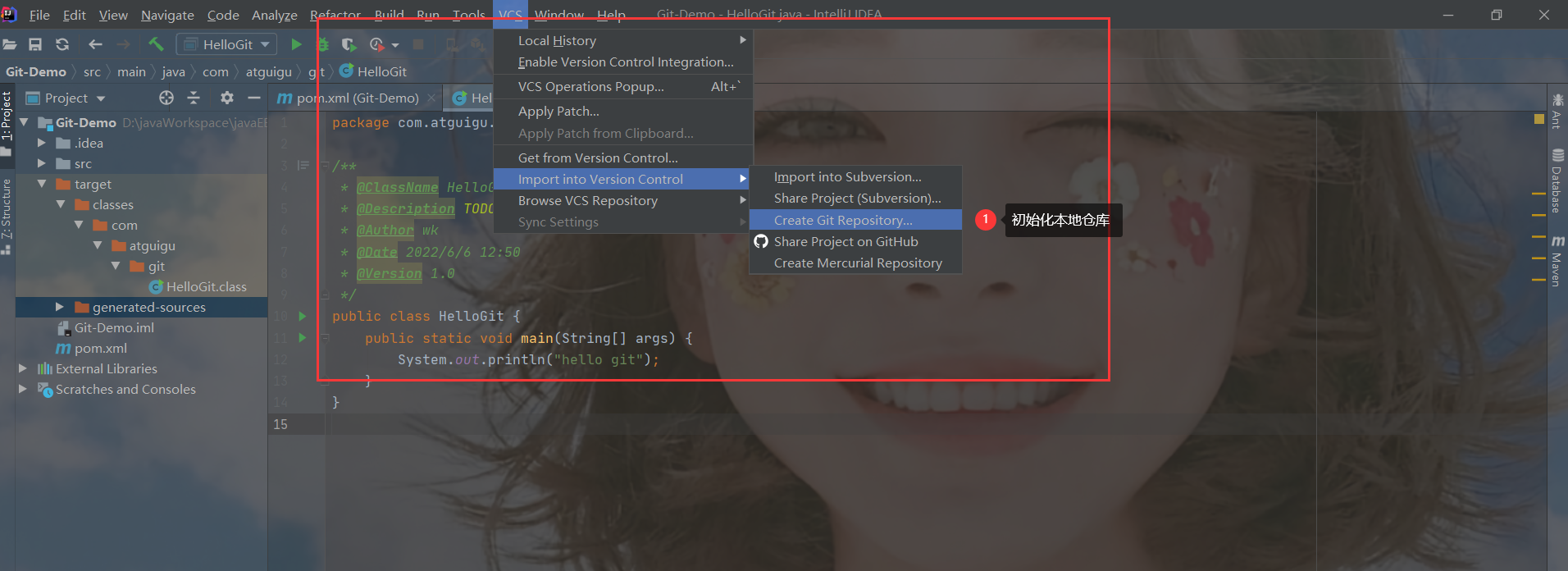The width and height of the screenshot is (1568, 571).
Task: Open the HelloGit run configuration dropdown
Action: 227,44
